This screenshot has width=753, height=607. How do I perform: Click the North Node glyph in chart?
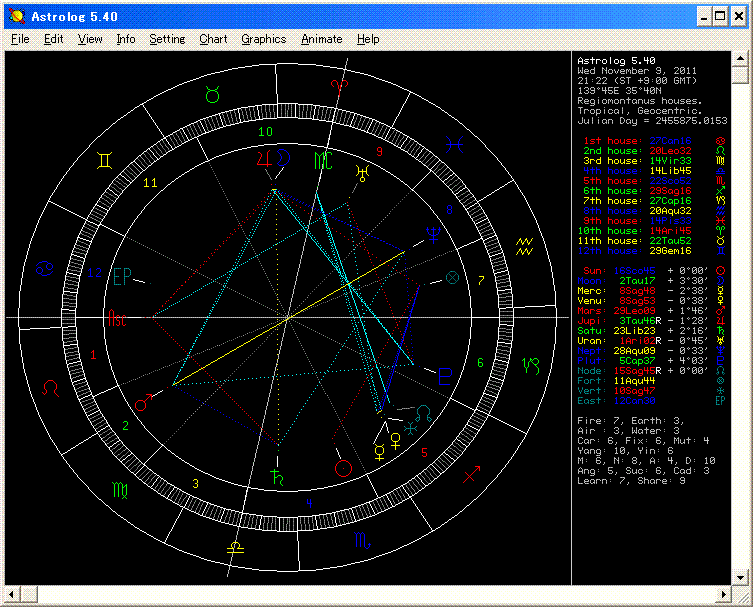[424, 413]
